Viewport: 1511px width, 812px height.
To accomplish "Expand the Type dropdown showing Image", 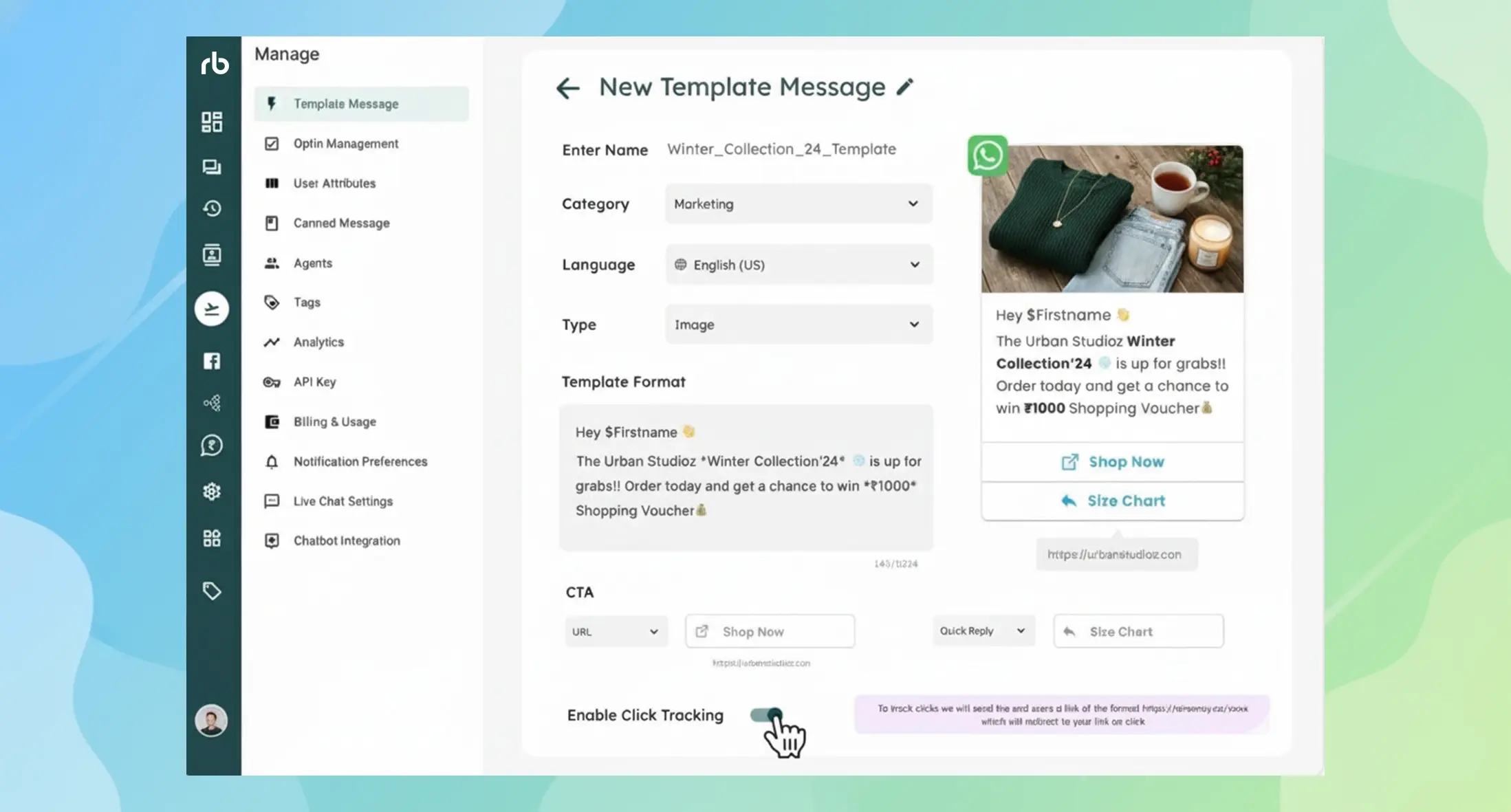I will [798, 325].
